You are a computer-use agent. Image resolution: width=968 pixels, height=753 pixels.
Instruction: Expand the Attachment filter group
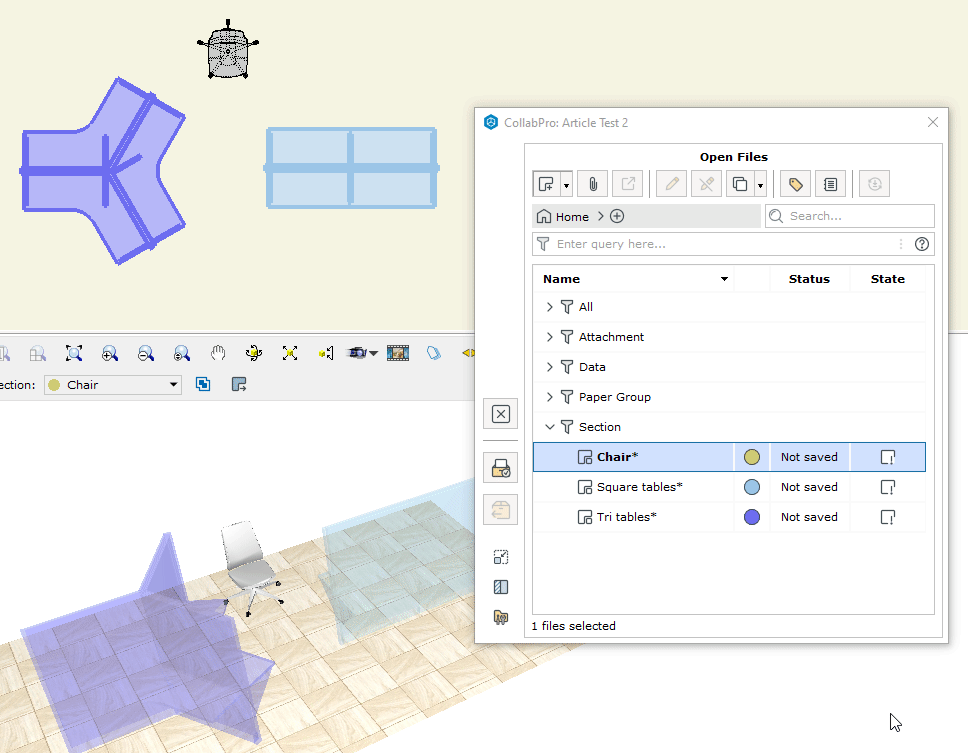pos(549,337)
